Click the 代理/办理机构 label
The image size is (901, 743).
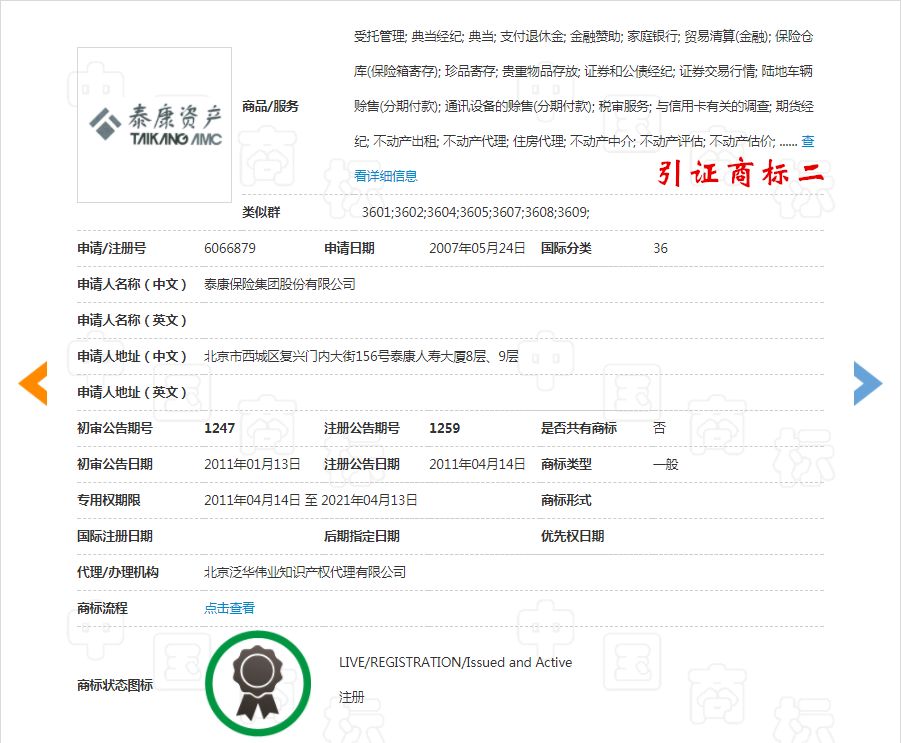[118, 572]
